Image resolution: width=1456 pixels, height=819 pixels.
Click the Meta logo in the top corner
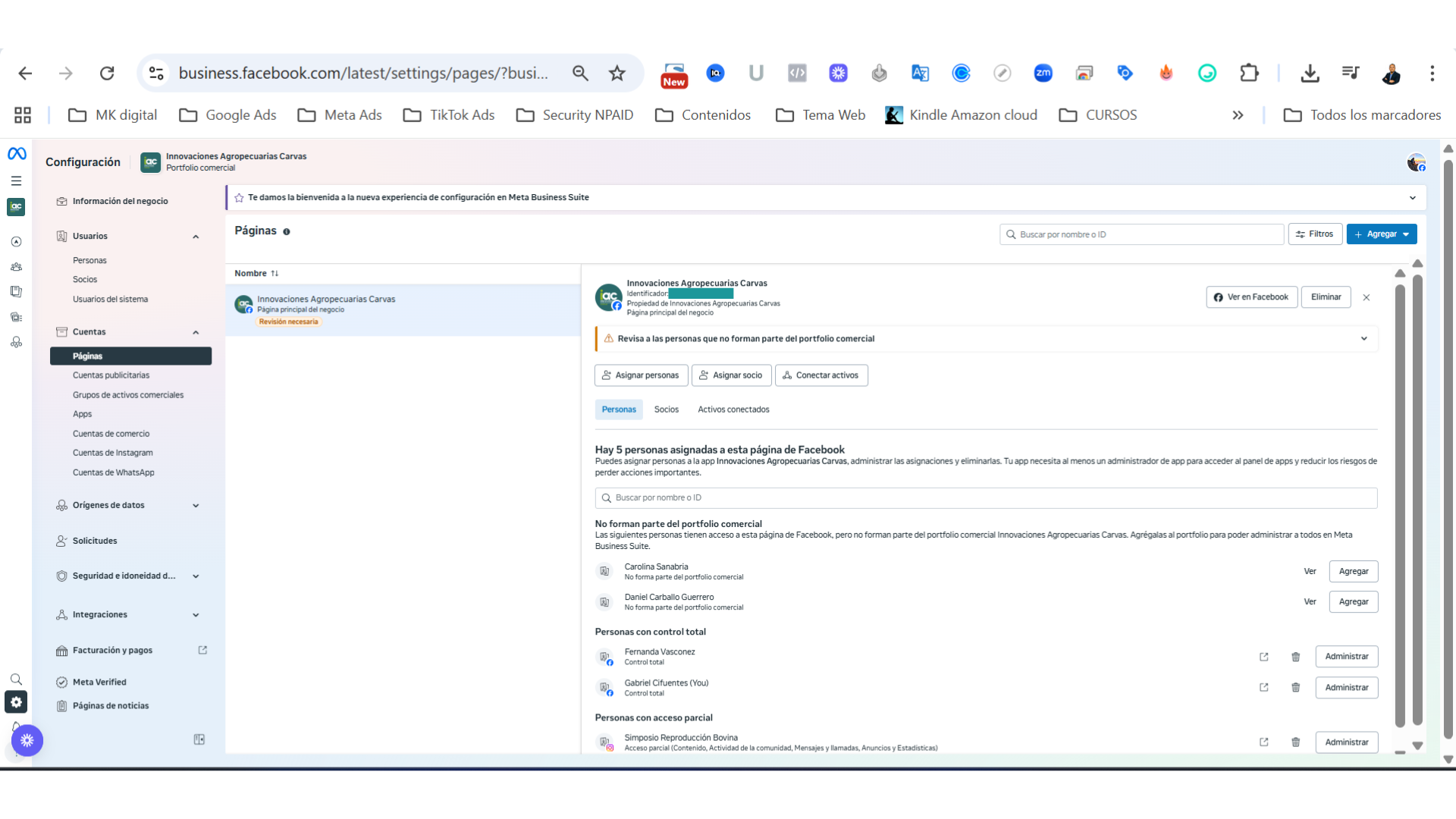[x=16, y=153]
